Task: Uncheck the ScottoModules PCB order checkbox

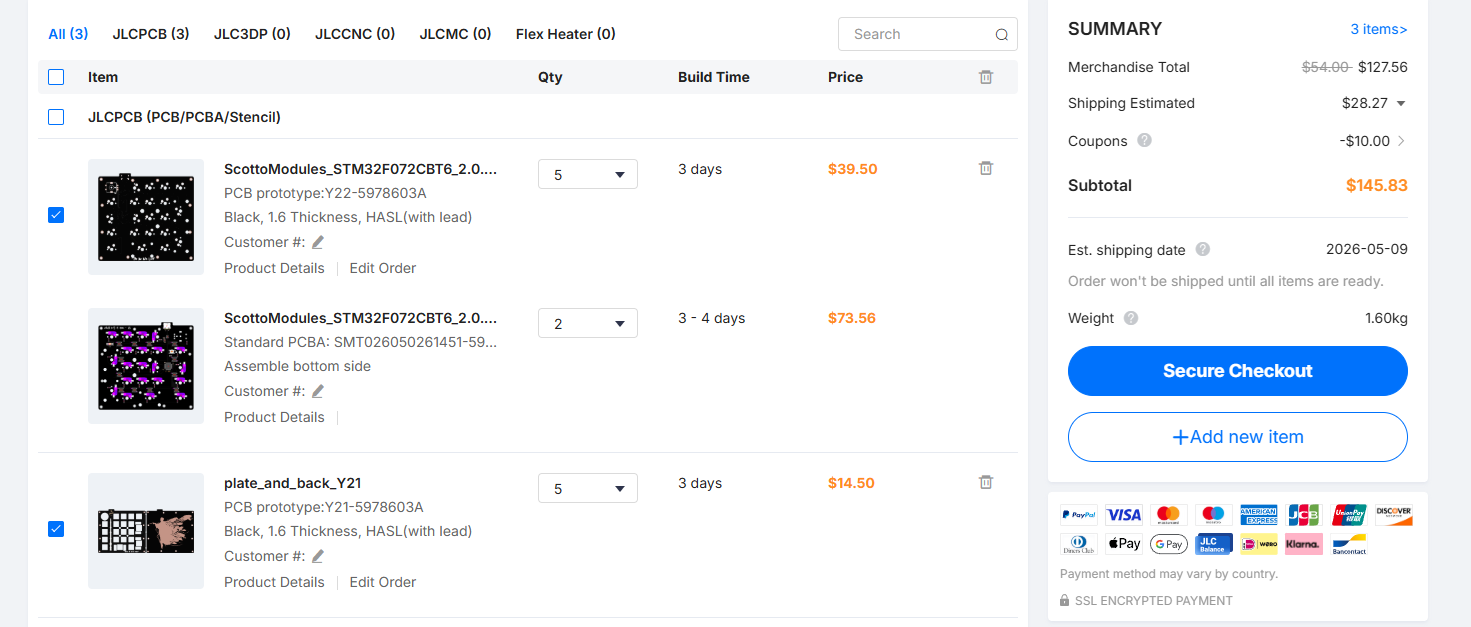Action: click(x=56, y=215)
